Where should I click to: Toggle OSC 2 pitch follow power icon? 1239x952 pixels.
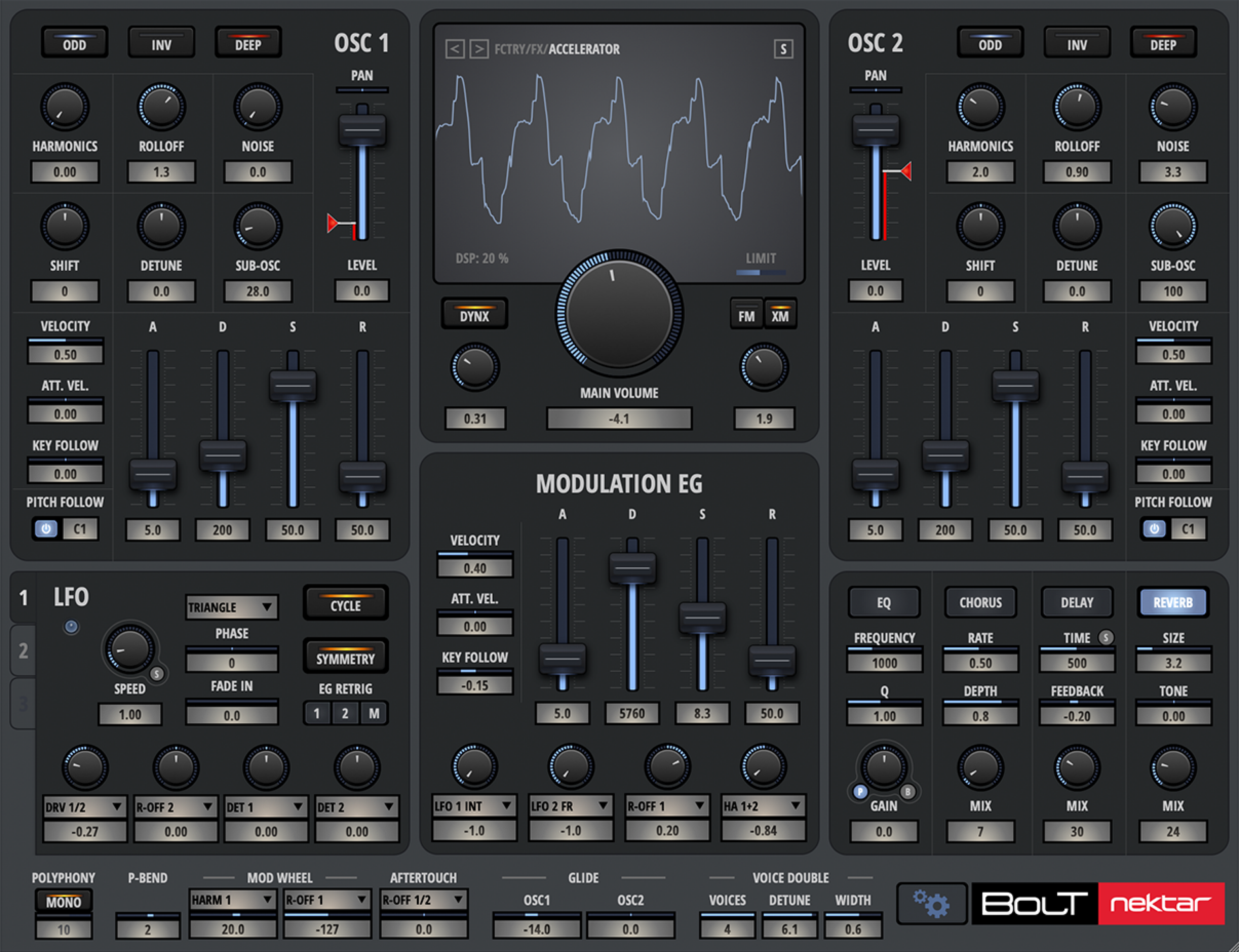click(x=1155, y=529)
